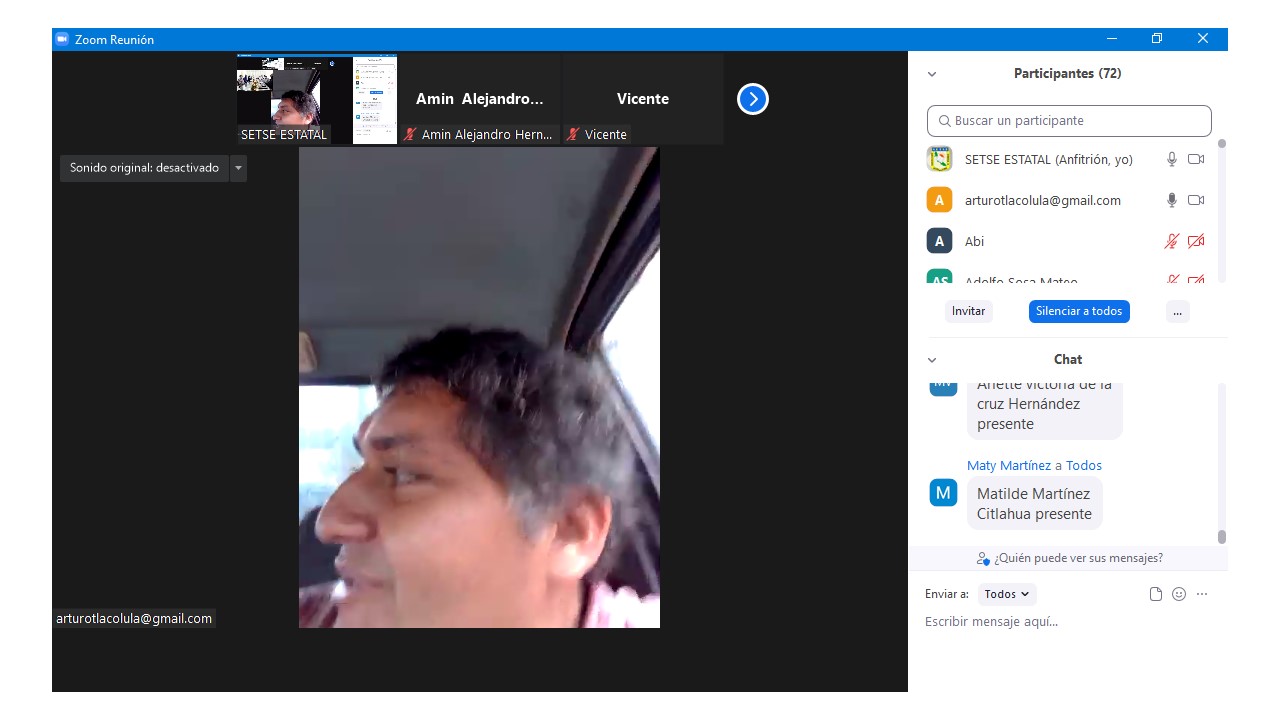
Task: Click muted mic icon on Amin Alejandro thumbnail
Action: (x=410, y=134)
